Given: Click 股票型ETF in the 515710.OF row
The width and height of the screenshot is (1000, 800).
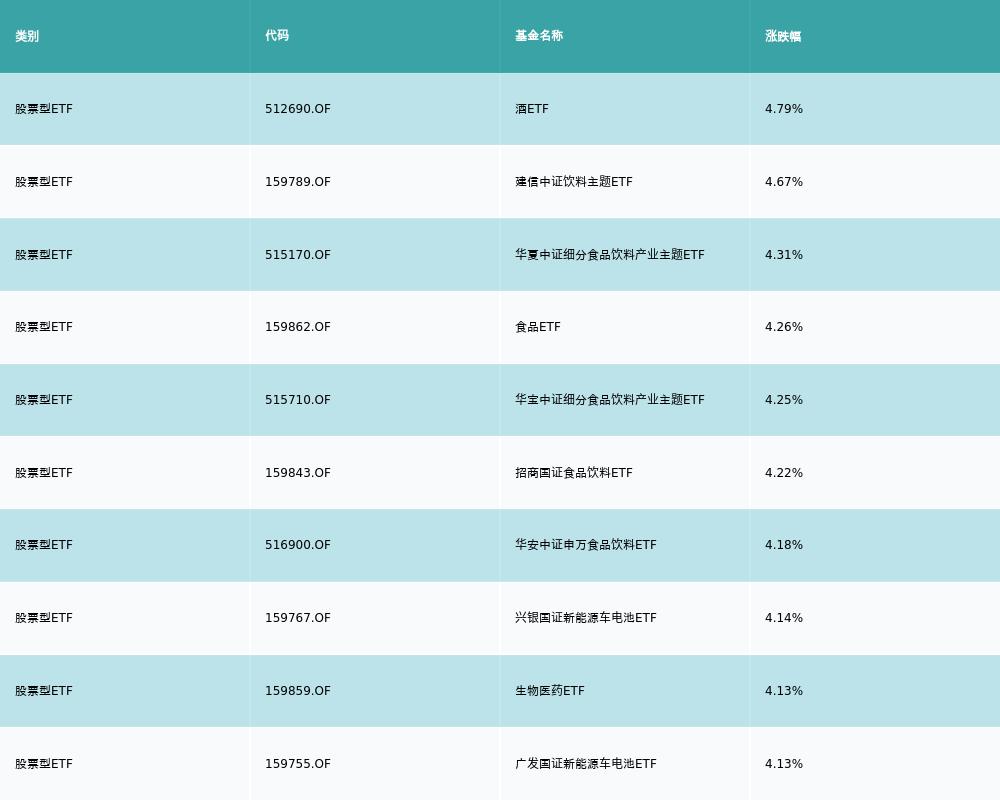Looking at the screenshot, I should pos(44,399).
